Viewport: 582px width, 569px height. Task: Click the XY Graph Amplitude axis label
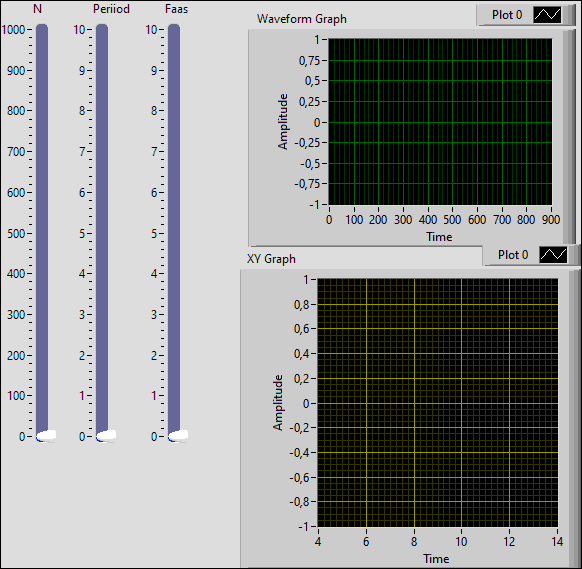click(278, 403)
